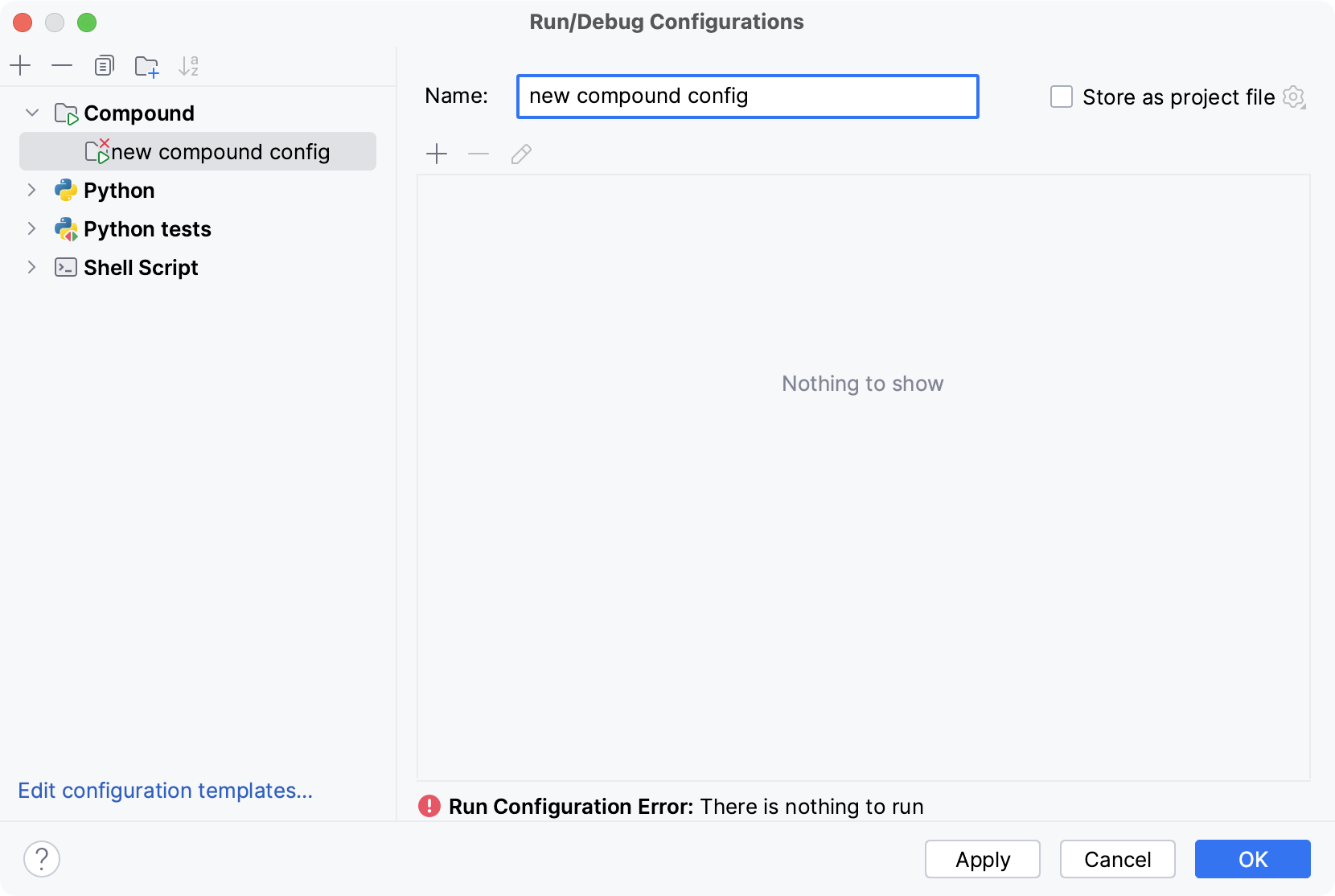The height and width of the screenshot is (896, 1335).
Task: Edit the compound list entry with the pencil icon
Action: pos(520,154)
